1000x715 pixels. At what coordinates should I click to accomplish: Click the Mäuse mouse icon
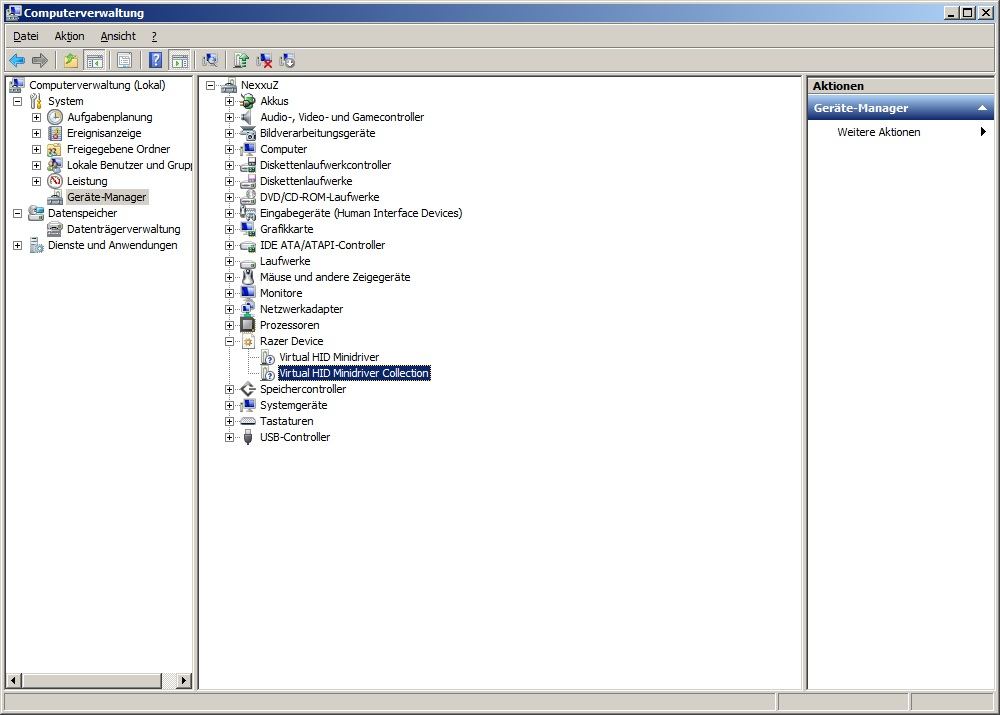[247, 277]
